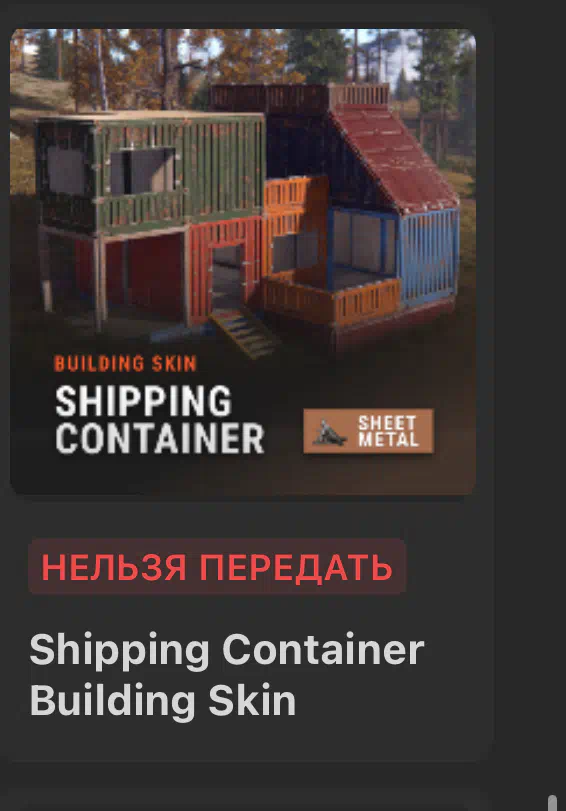The width and height of the screenshot is (566, 811).
Task: Click the BUILDING SKIN orange caption
Action: point(125,363)
